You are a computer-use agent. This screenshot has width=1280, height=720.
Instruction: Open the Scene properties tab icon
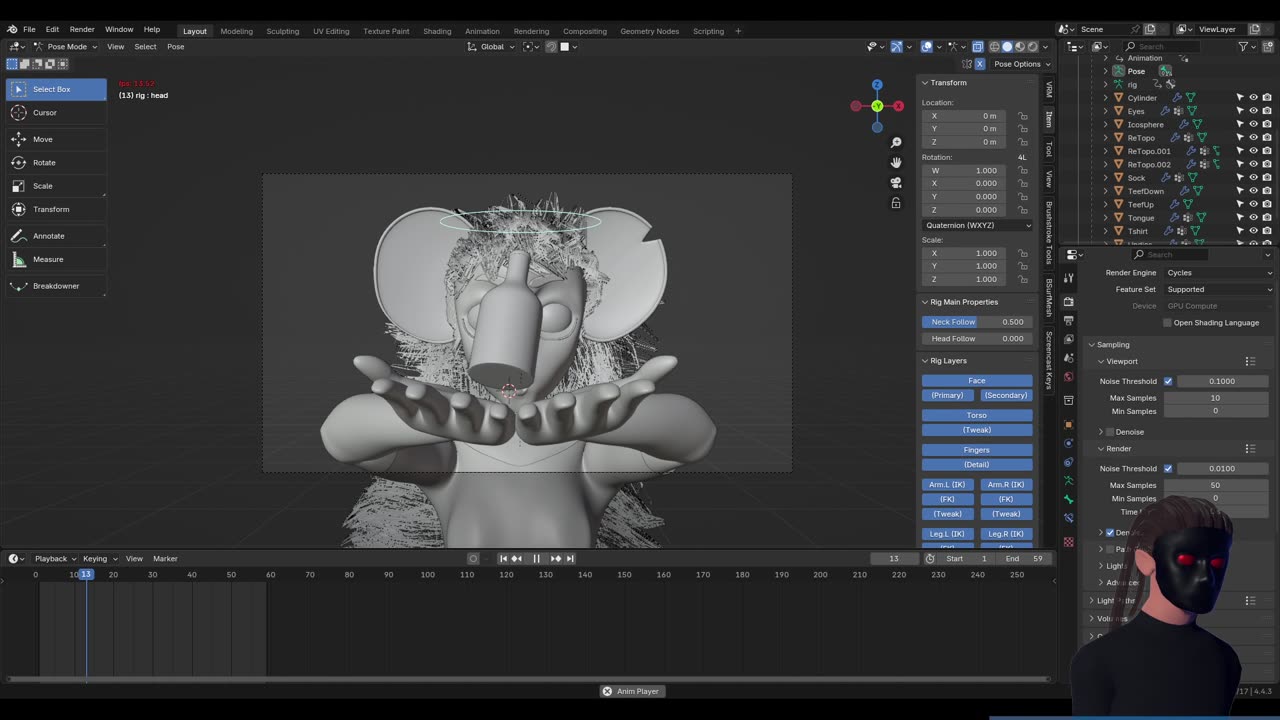pyautogui.click(x=1069, y=359)
